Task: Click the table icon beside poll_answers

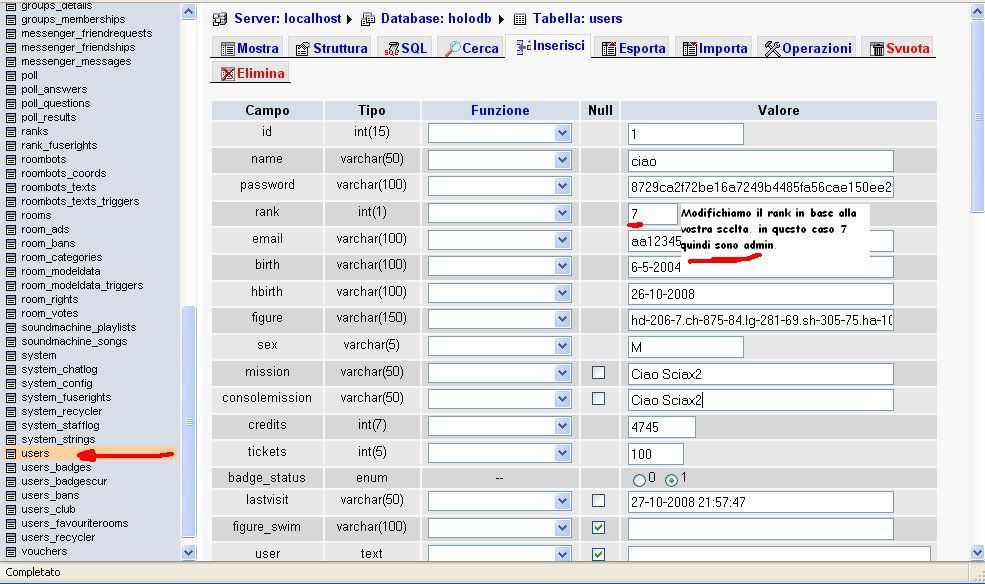Action: tap(11, 89)
